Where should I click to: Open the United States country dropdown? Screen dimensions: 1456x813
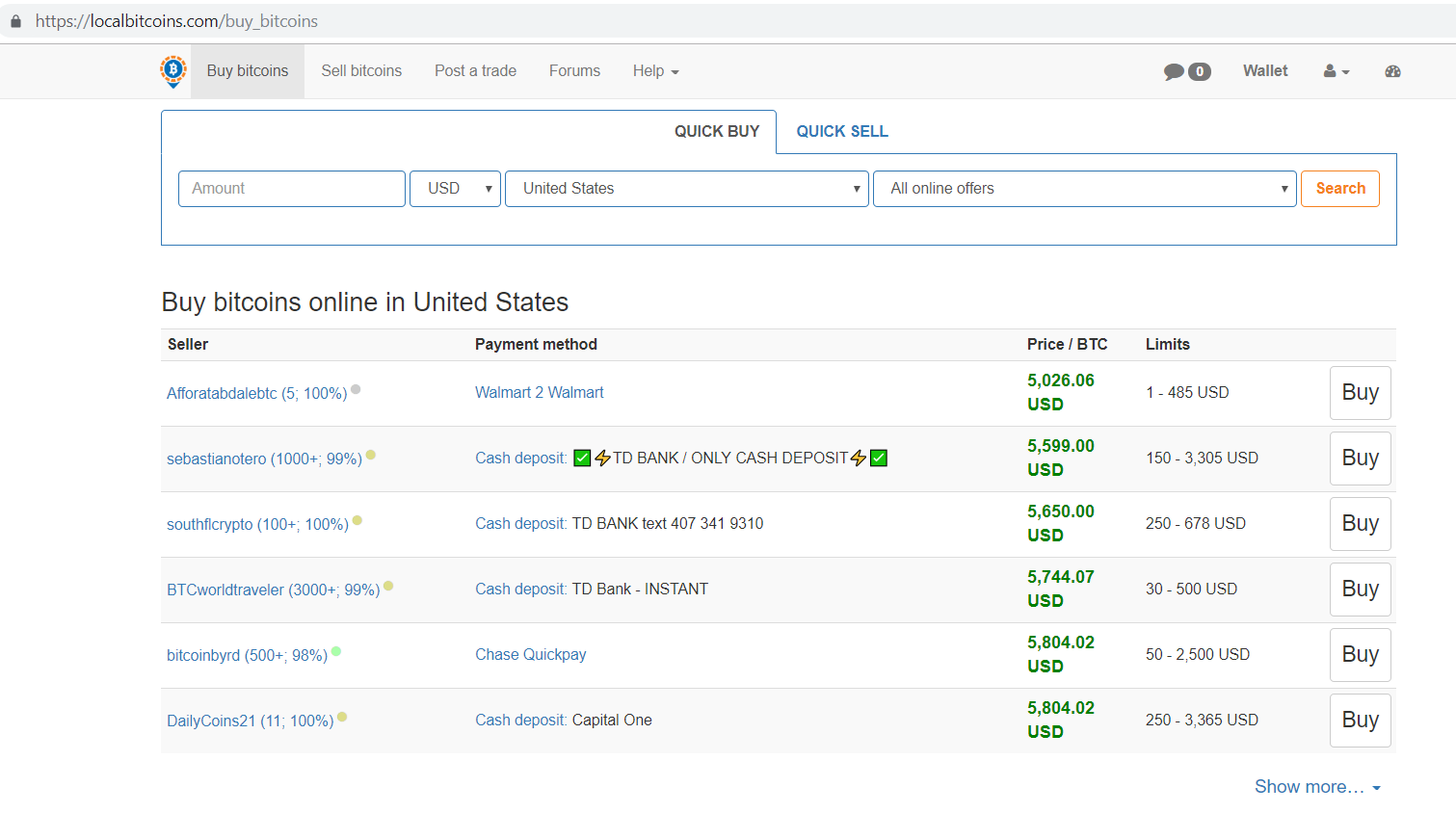pos(687,189)
